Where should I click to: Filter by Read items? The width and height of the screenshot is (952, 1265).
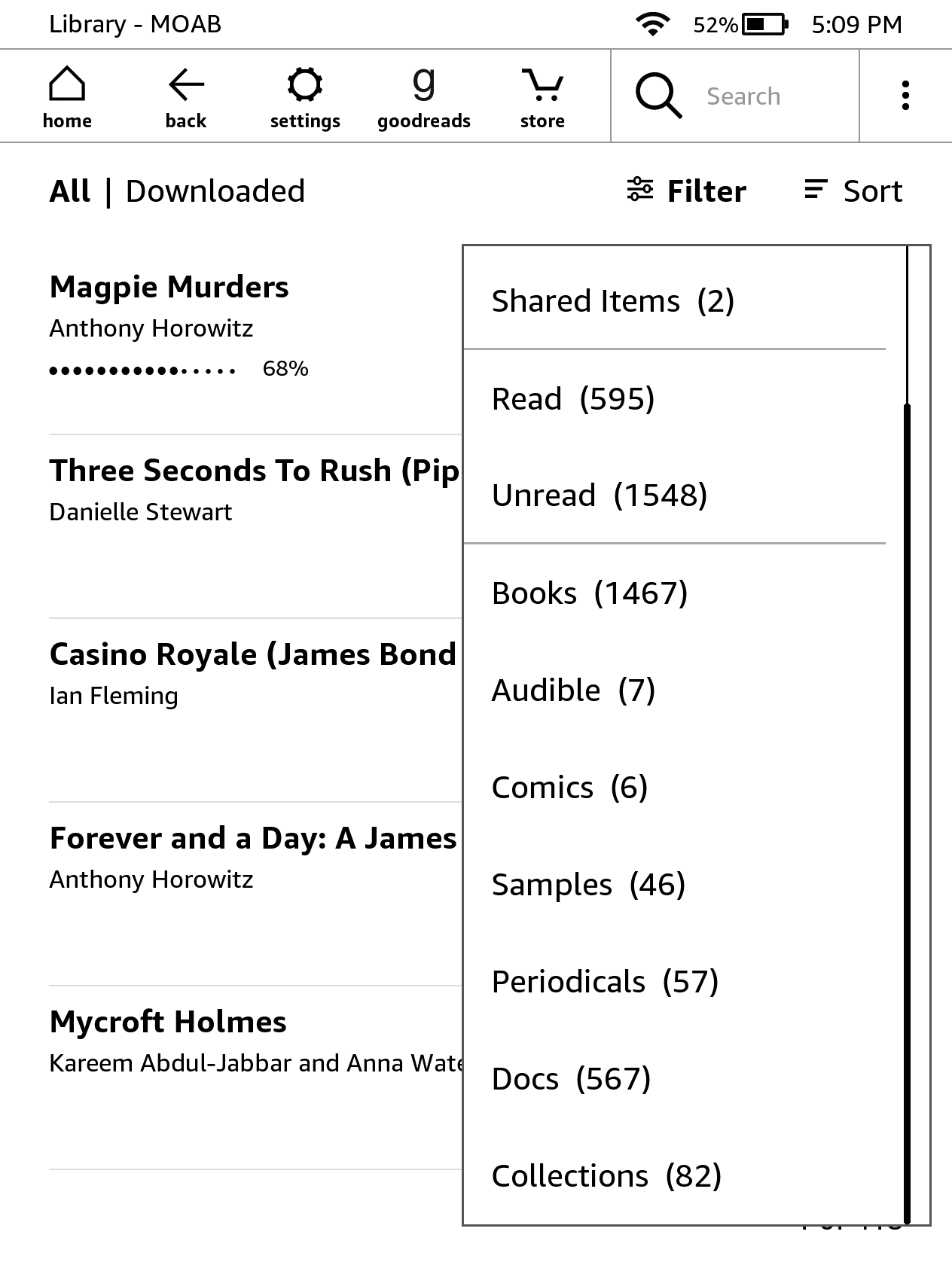click(573, 399)
